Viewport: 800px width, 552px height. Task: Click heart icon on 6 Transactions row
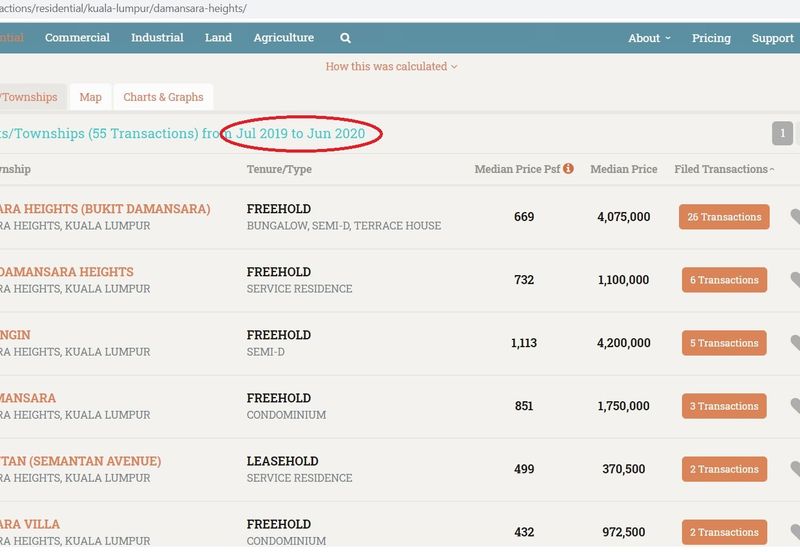[x=795, y=280]
